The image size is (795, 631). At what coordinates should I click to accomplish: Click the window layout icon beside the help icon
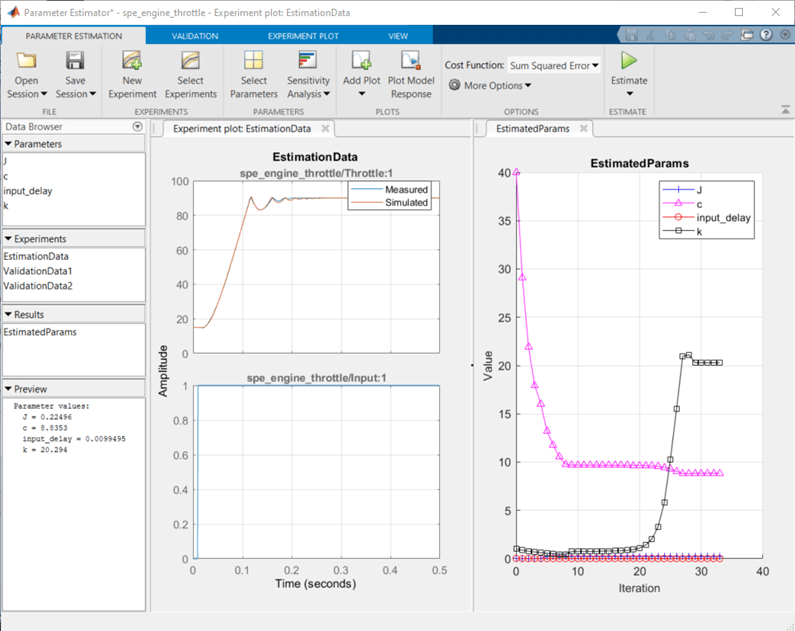747,34
